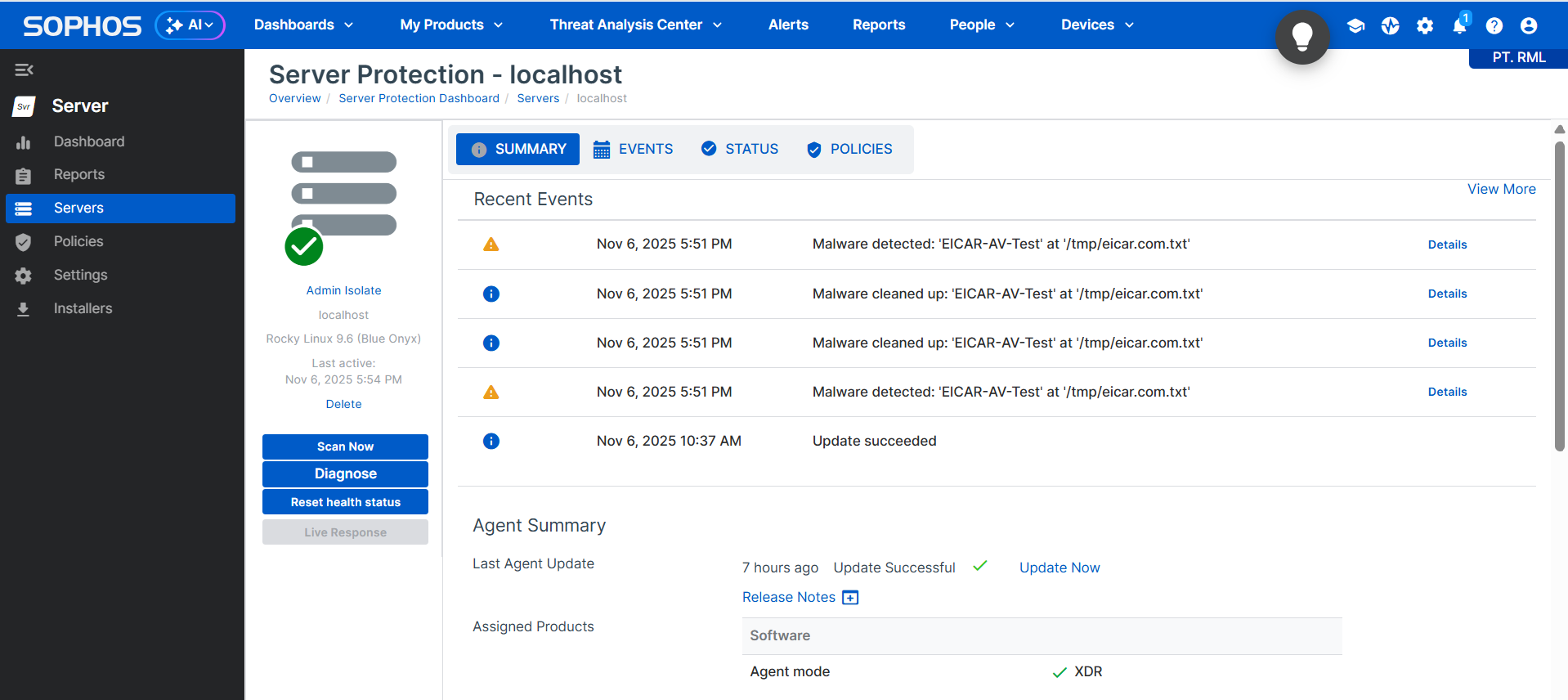This screenshot has height=700, width=1568.
Task: Open Details for first malware detected event
Action: 1446,245
